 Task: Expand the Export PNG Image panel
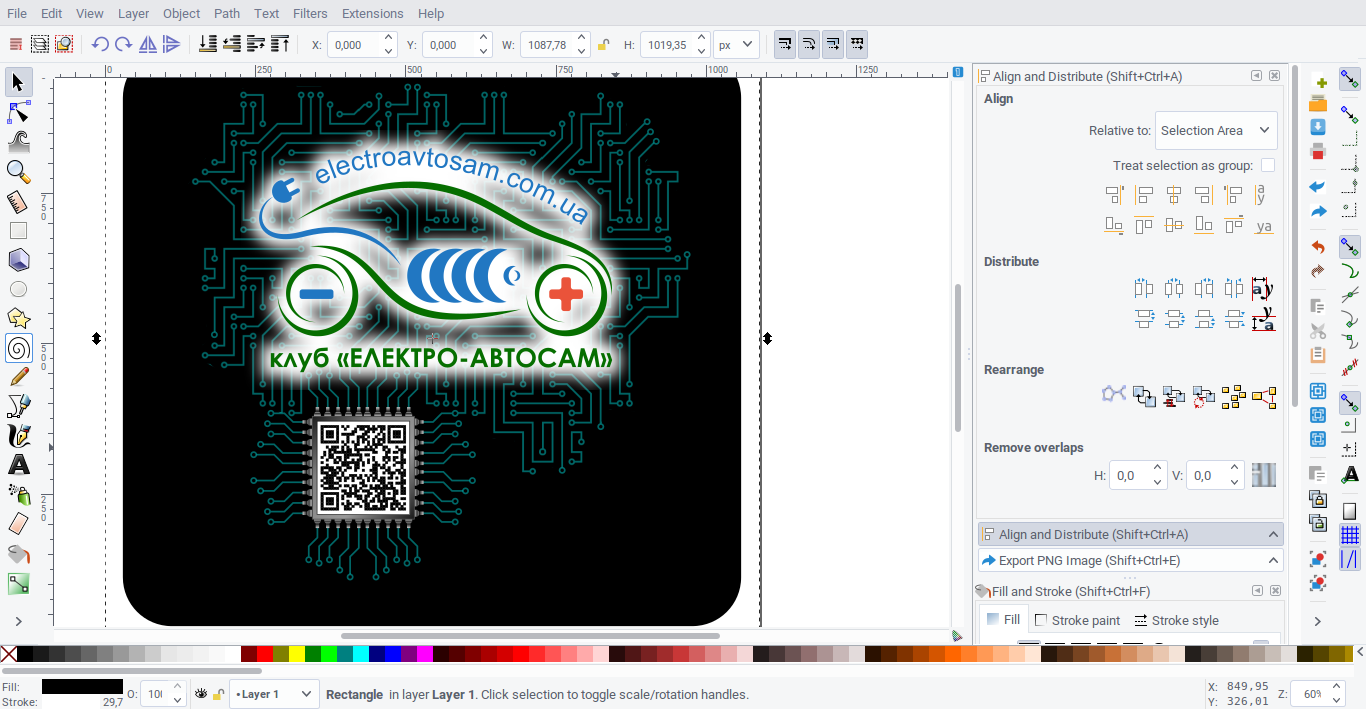1130,560
